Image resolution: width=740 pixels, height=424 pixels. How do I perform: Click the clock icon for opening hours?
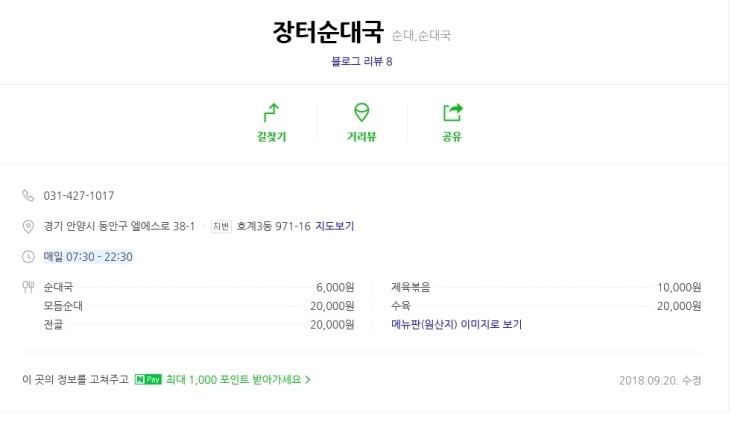28,257
